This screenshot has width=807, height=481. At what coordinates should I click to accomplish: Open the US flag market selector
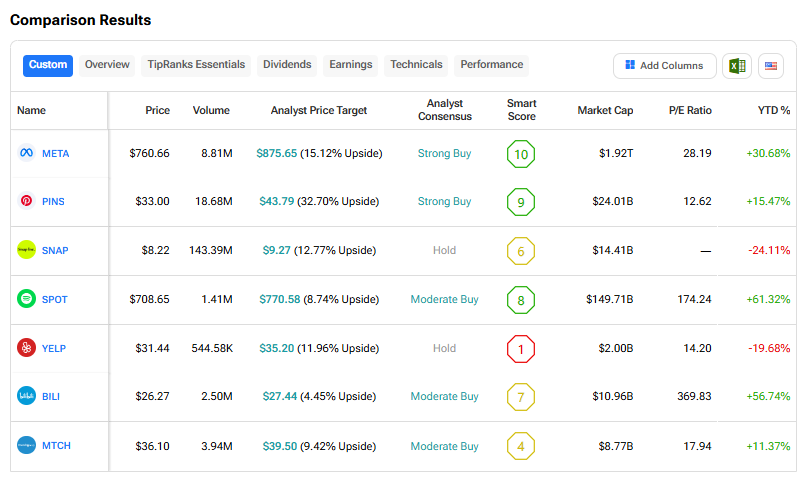coord(771,66)
